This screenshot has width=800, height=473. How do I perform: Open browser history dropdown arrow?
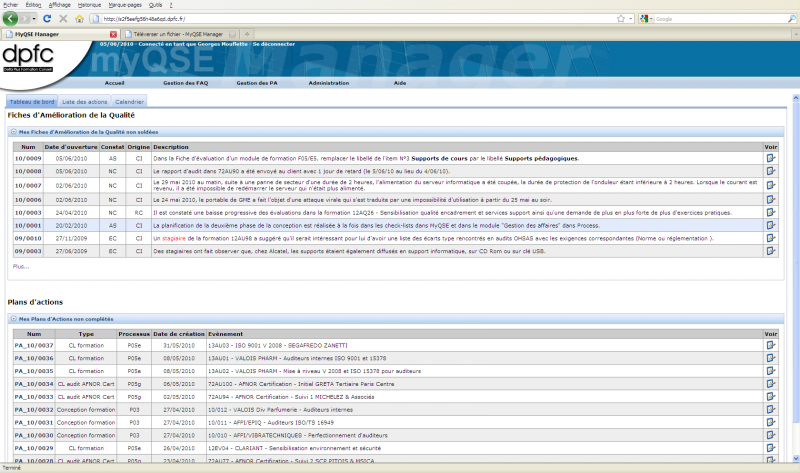(34, 19)
